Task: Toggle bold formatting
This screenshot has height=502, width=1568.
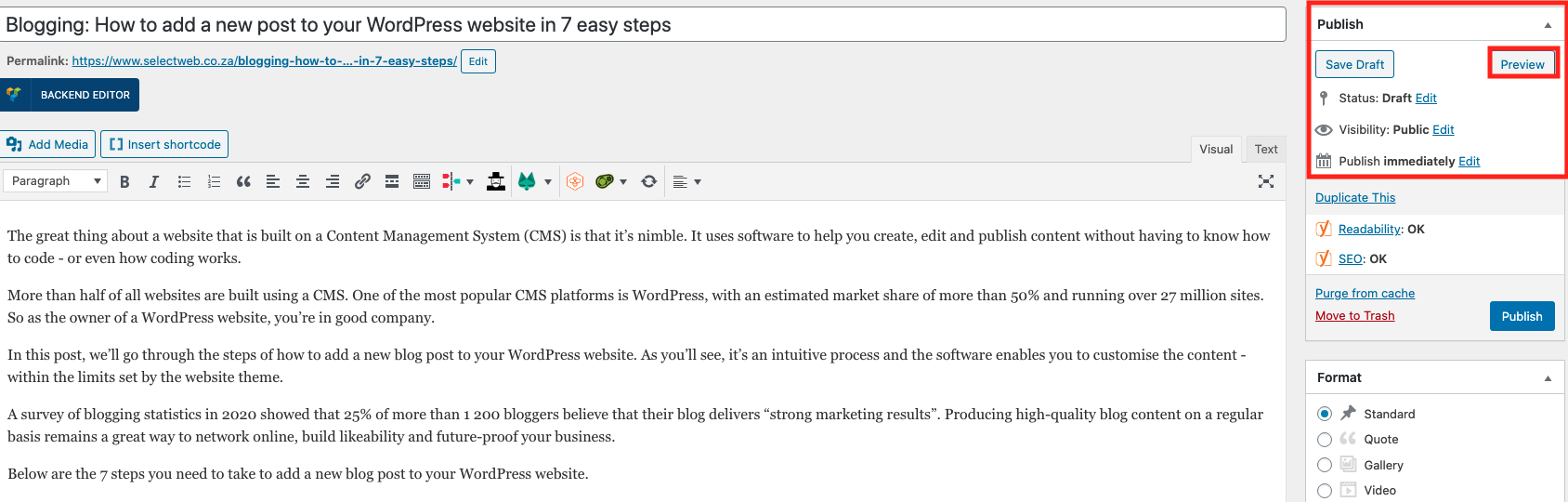Action: pyautogui.click(x=124, y=181)
